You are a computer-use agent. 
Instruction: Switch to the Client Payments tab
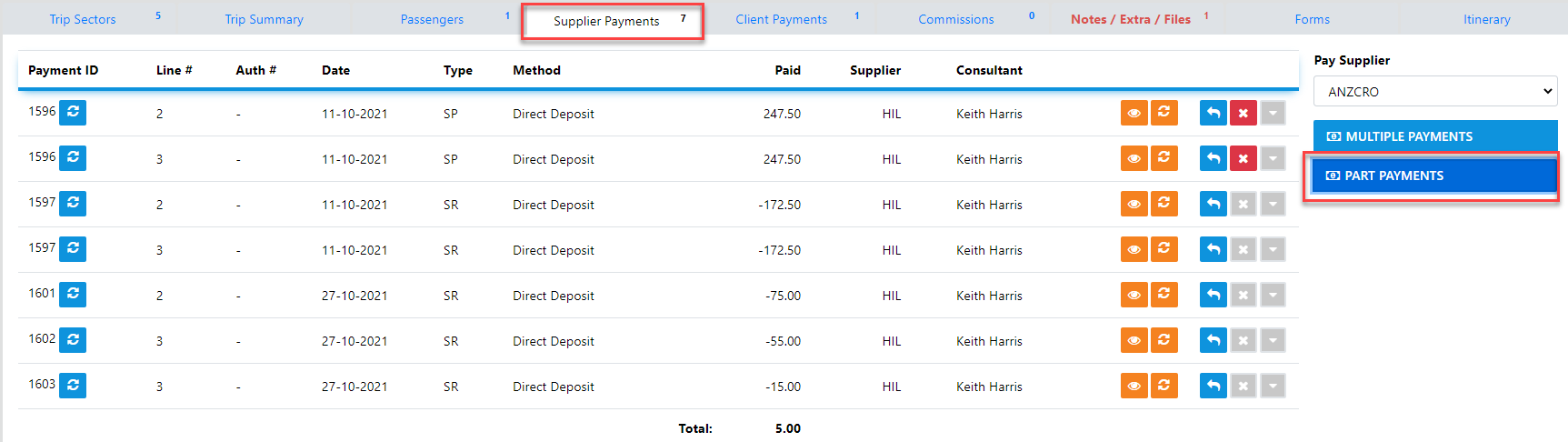pyautogui.click(x=781, y=19)
